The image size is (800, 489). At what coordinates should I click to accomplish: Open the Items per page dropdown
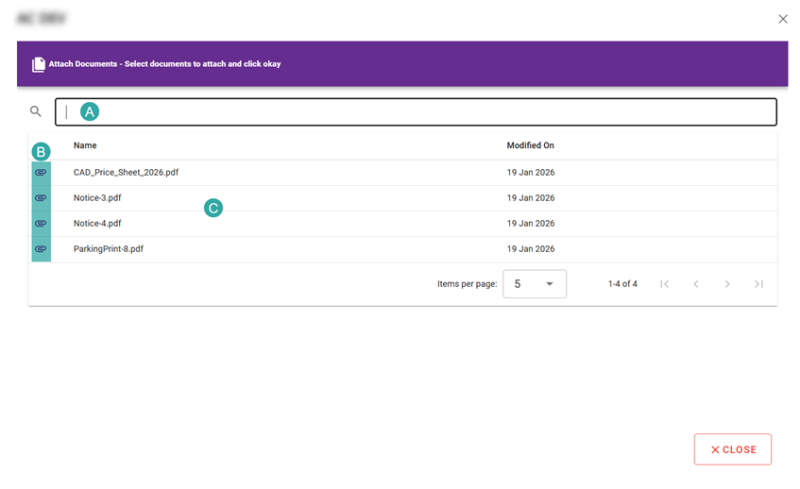(534, 284)
